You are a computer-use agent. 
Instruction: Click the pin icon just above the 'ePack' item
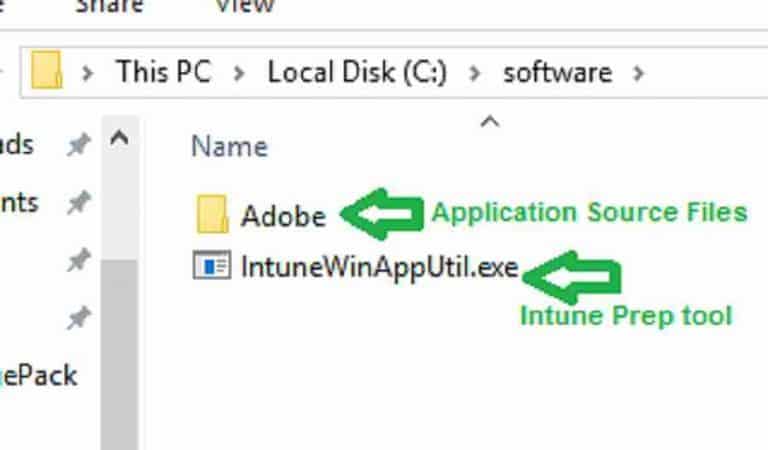click(79, 318)
